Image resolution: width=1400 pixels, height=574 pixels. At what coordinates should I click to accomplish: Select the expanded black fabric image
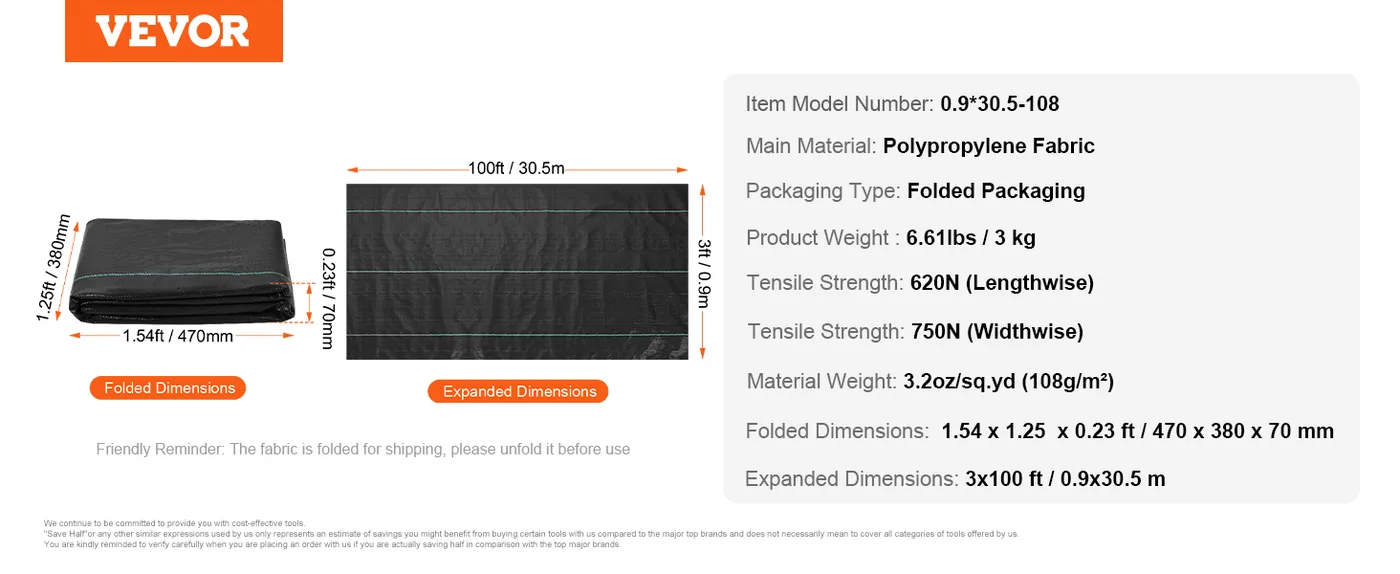pyautogui.click(x=517, y=271)
